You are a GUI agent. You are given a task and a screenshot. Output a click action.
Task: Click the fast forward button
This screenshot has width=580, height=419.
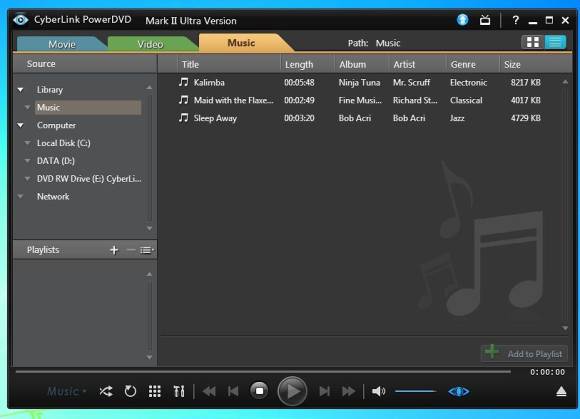pos(348,391)
